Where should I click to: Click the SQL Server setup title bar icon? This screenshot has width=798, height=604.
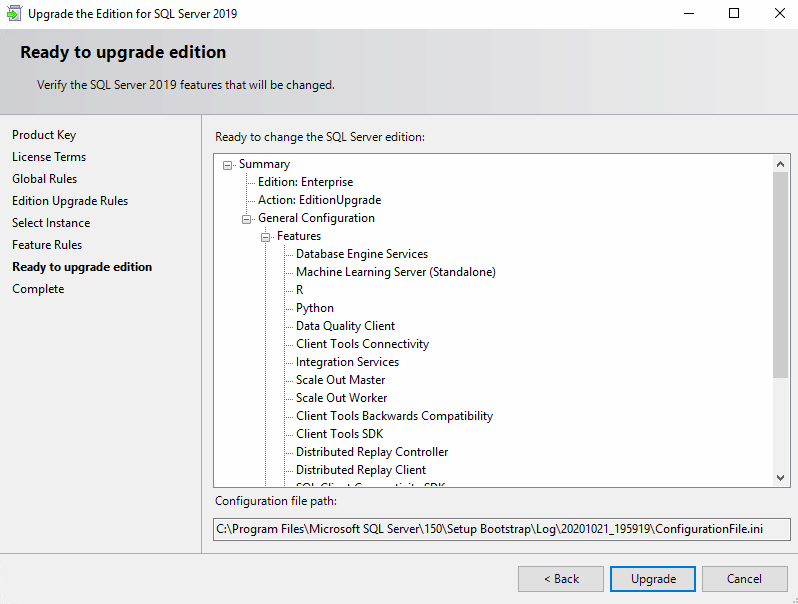coord(14,13)
